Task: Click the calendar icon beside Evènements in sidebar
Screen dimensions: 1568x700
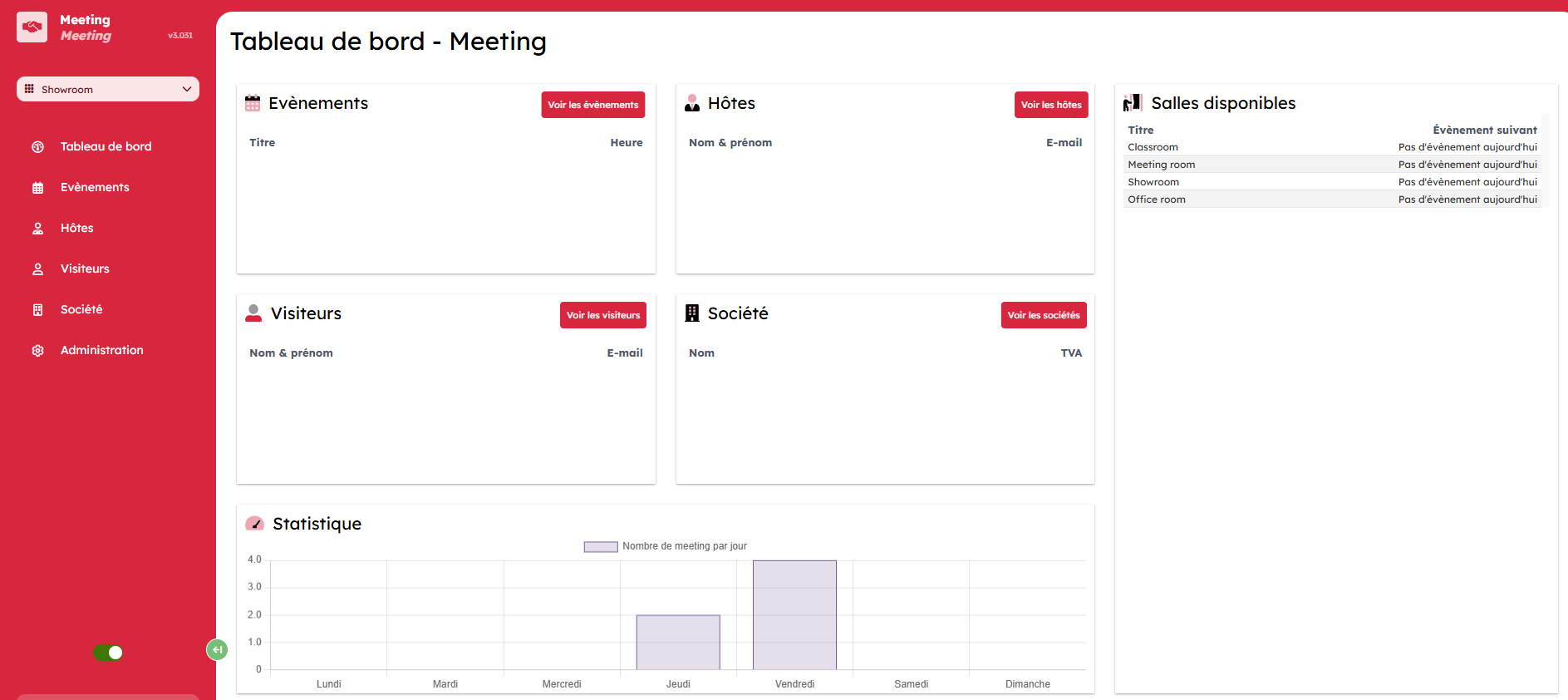Action: click(x=37, y=188)
